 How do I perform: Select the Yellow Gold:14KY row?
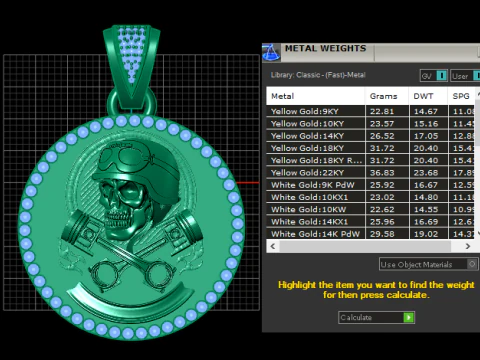tap(371, 136)
